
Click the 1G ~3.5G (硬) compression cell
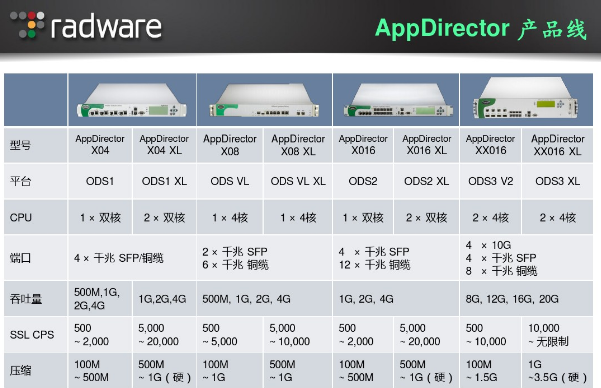[558, 371]
